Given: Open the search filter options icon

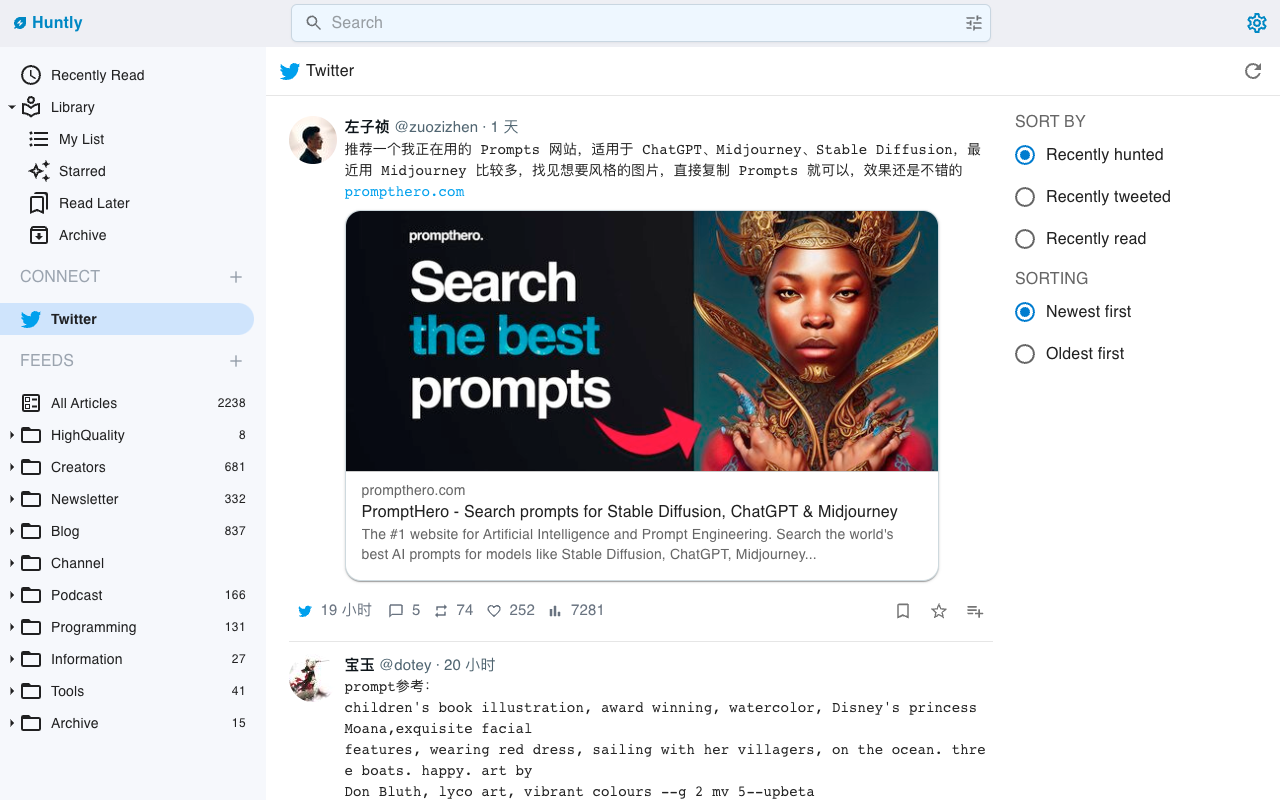Looking at the screenshot, I should pos(974,23).
